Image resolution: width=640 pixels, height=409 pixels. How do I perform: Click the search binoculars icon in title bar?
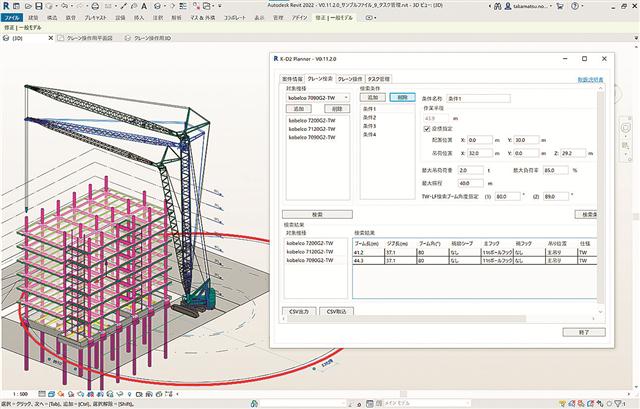pyautogui.click(x=498, y=7)
